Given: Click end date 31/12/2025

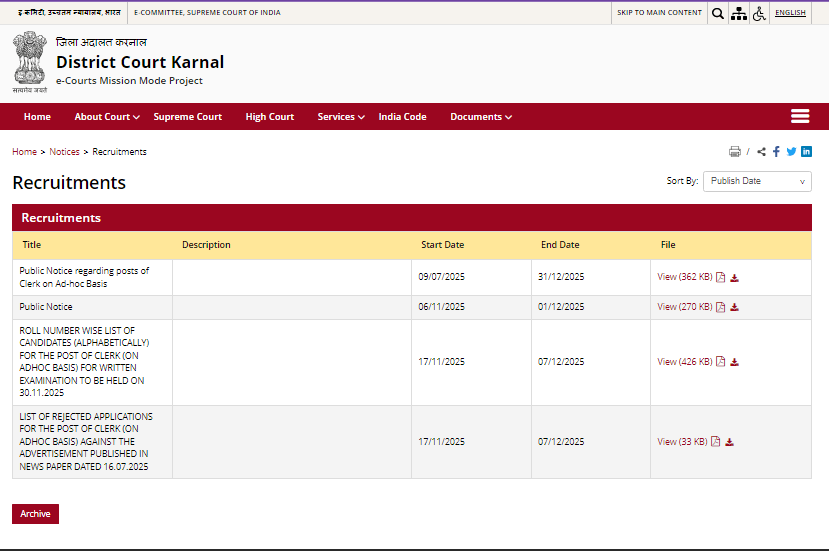Looking at the screenshot, I should tap(561, 277).
